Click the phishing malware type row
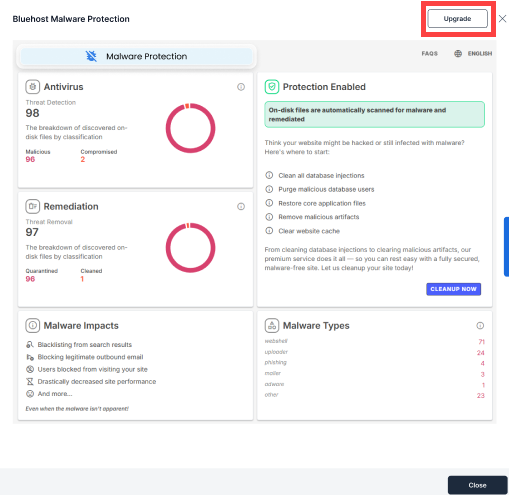Screen dimensions: 509x495 [375, 363]
